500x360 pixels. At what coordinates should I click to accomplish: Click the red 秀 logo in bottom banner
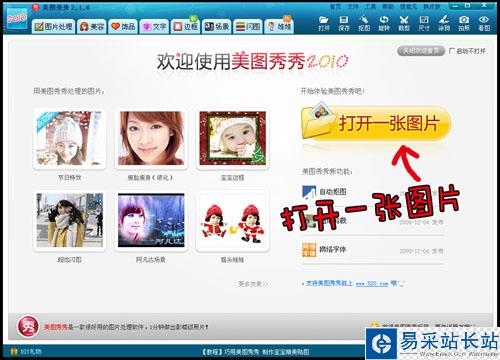click(28, 327)
